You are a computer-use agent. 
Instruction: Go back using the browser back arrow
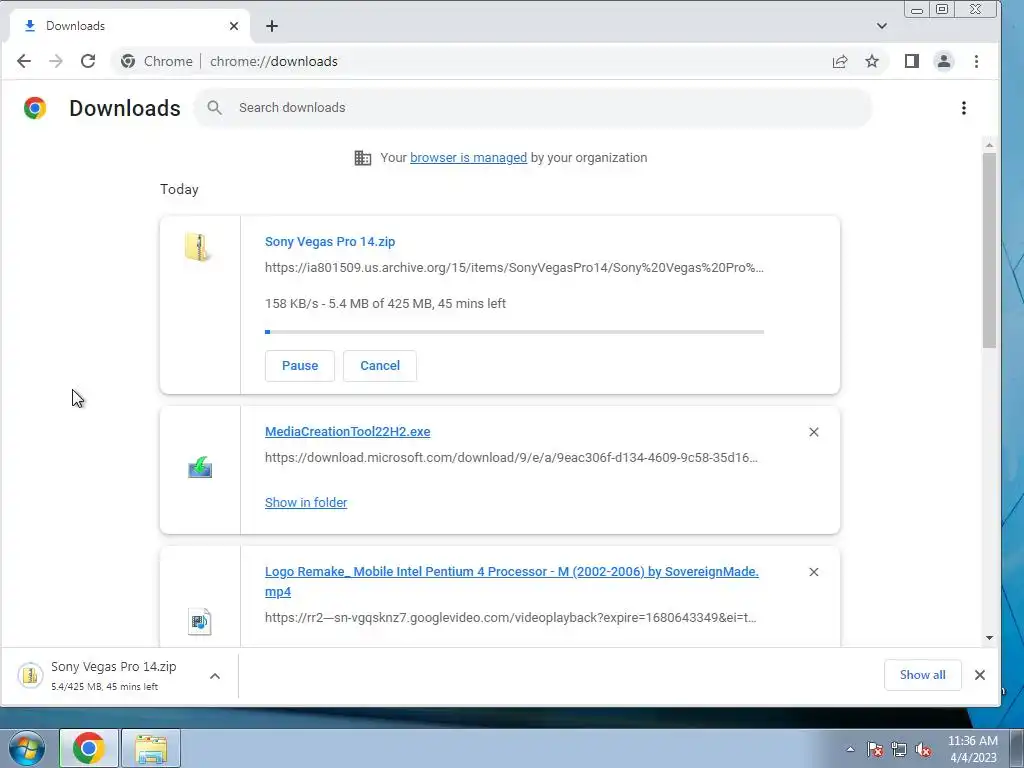point(24,61)
